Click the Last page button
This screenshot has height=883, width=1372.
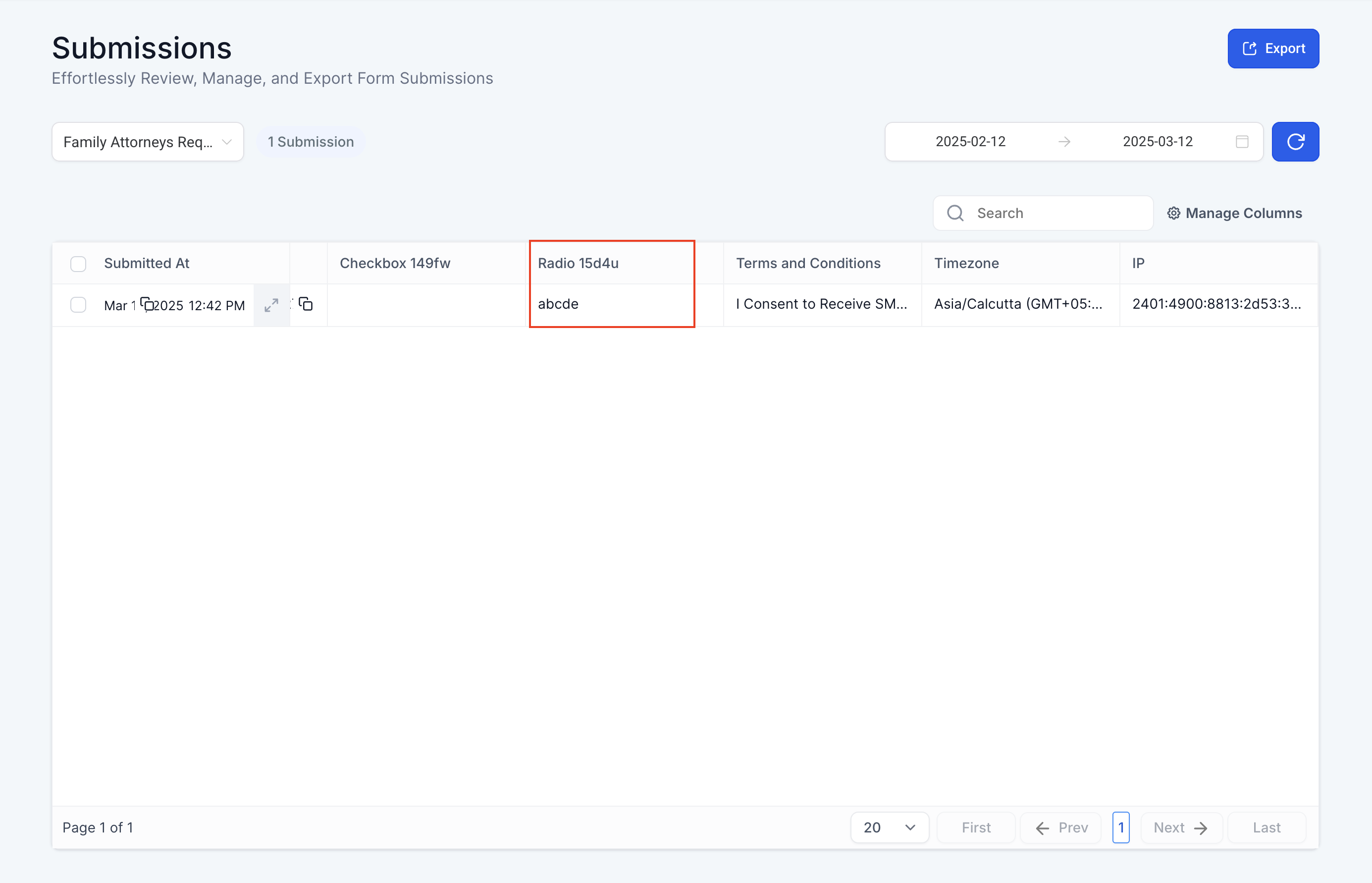[1266, 828]
